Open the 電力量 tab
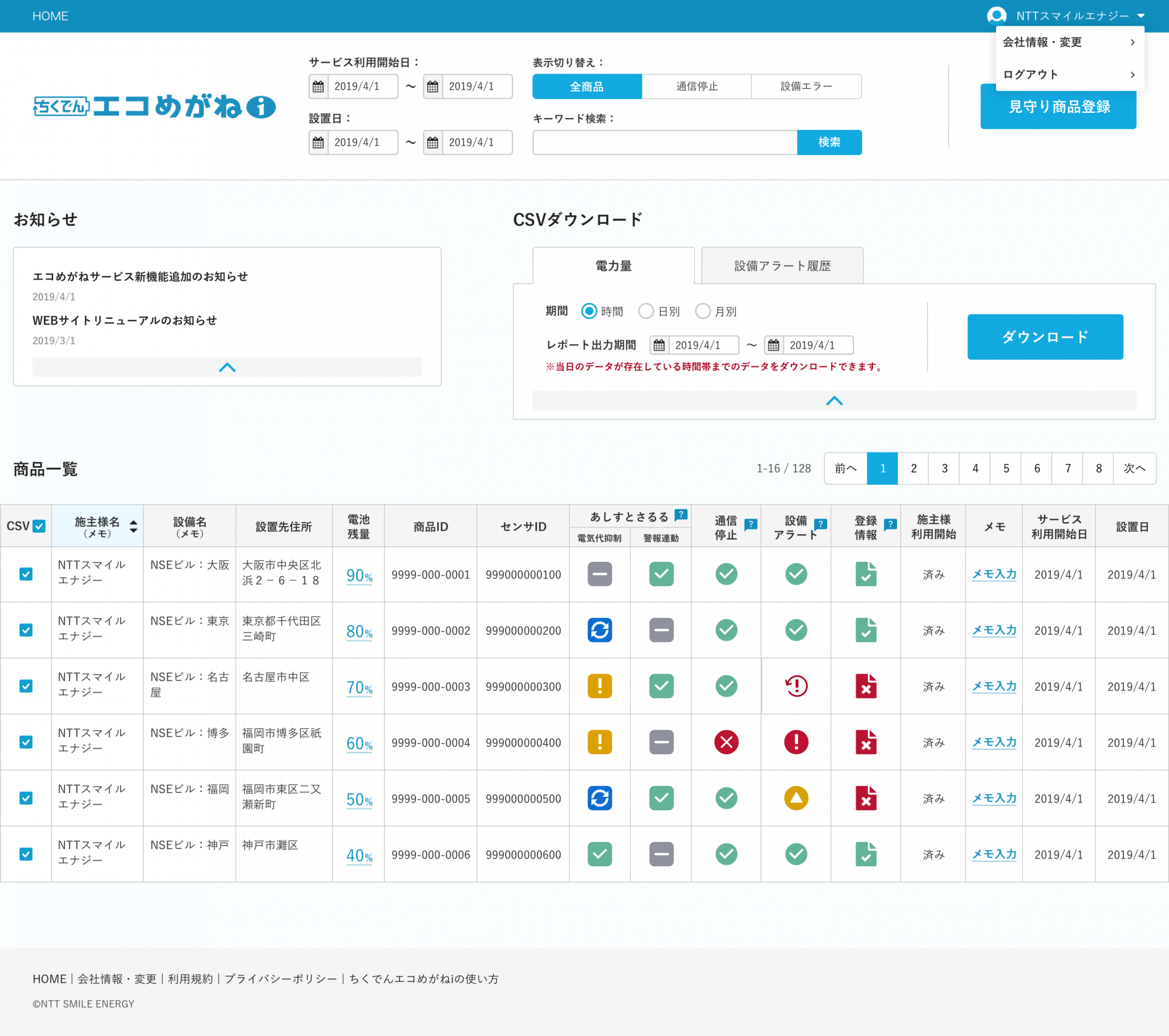The width and height of the screenshot is (1169, 1036). point(613,265)
